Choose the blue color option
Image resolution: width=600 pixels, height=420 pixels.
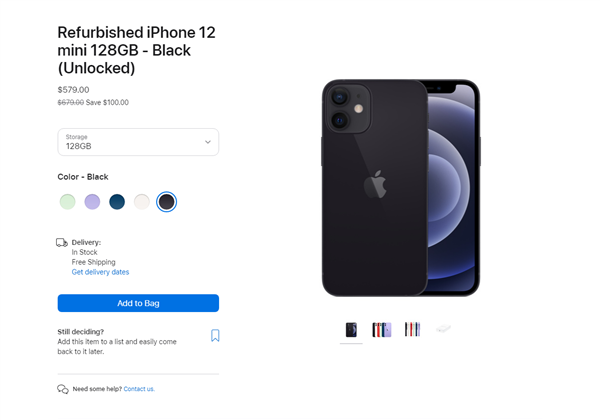click(117, 202)
